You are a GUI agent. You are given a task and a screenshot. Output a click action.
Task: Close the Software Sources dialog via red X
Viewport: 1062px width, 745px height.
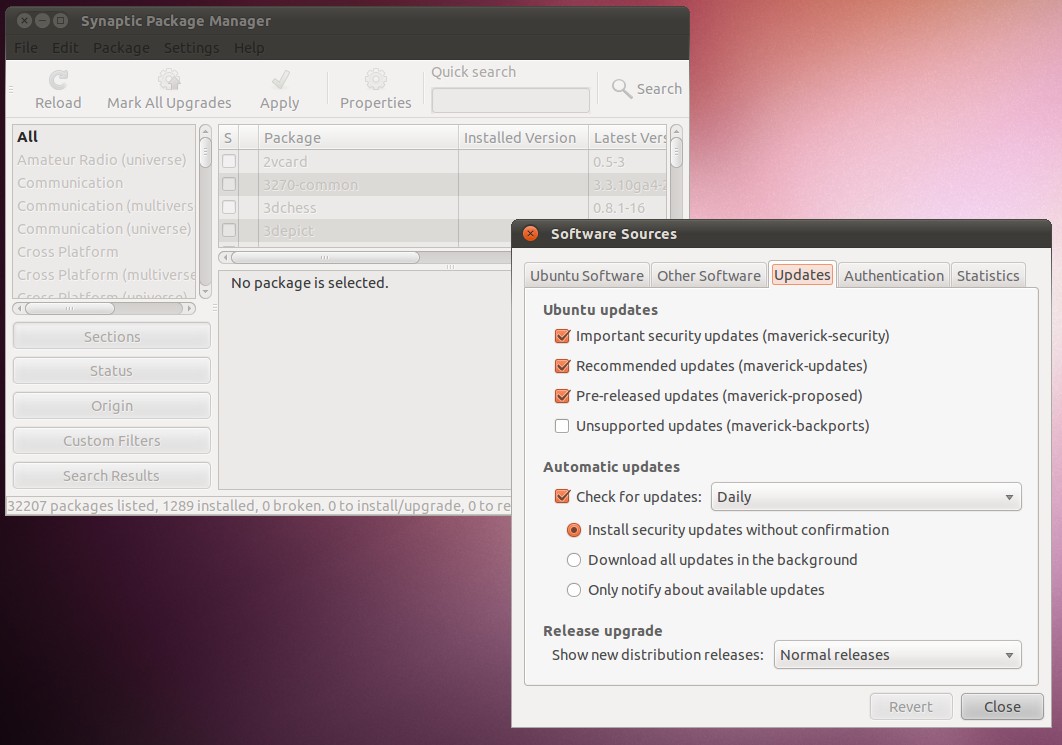click(531, 234)
